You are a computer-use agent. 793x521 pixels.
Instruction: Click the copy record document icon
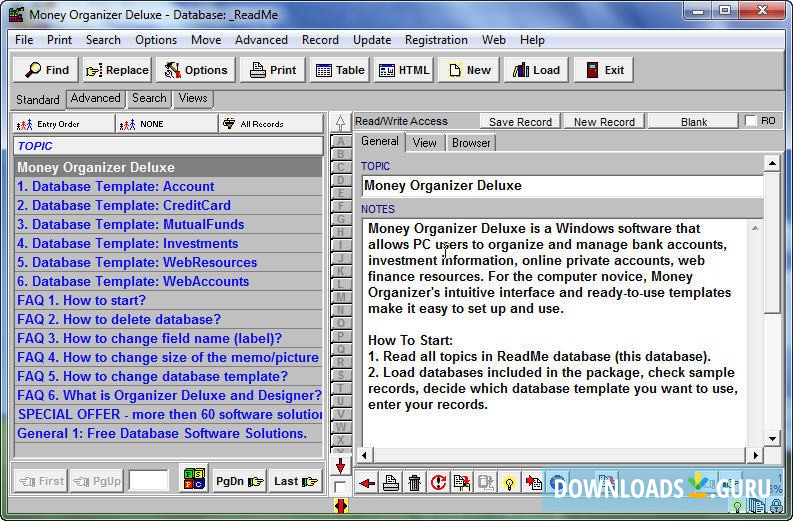coord(462,483)
